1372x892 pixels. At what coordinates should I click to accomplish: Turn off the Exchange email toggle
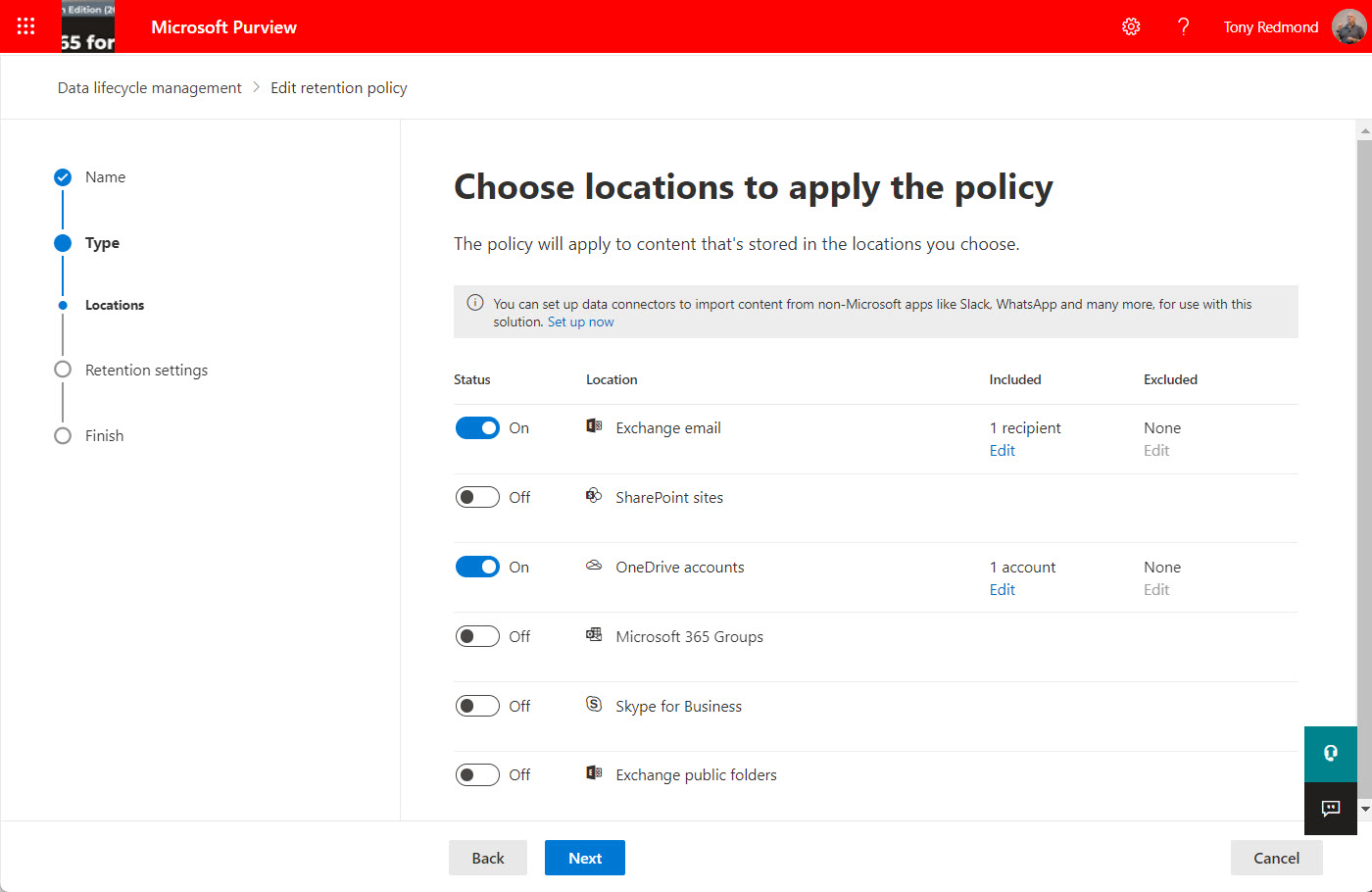477,427
